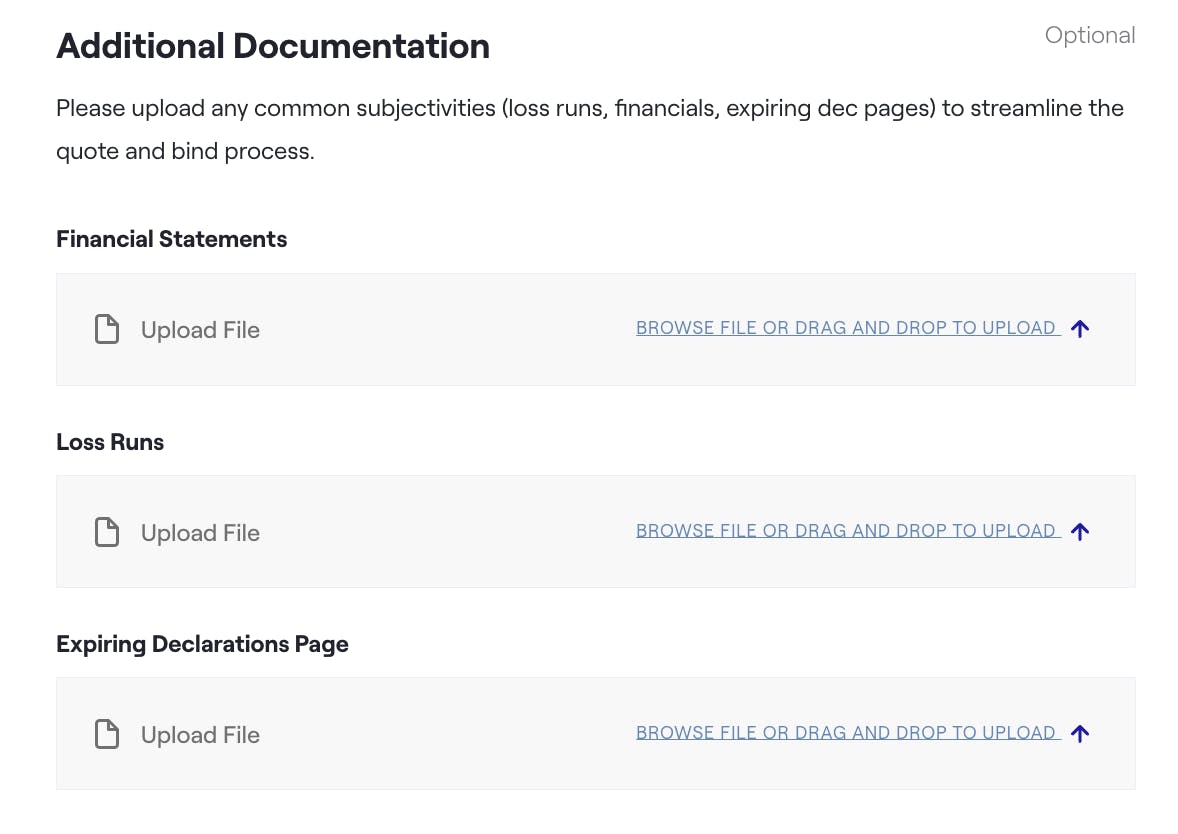Click the file icon under Financial Statements
This screenshot has height=834, width=1178.
click(107, 329)
